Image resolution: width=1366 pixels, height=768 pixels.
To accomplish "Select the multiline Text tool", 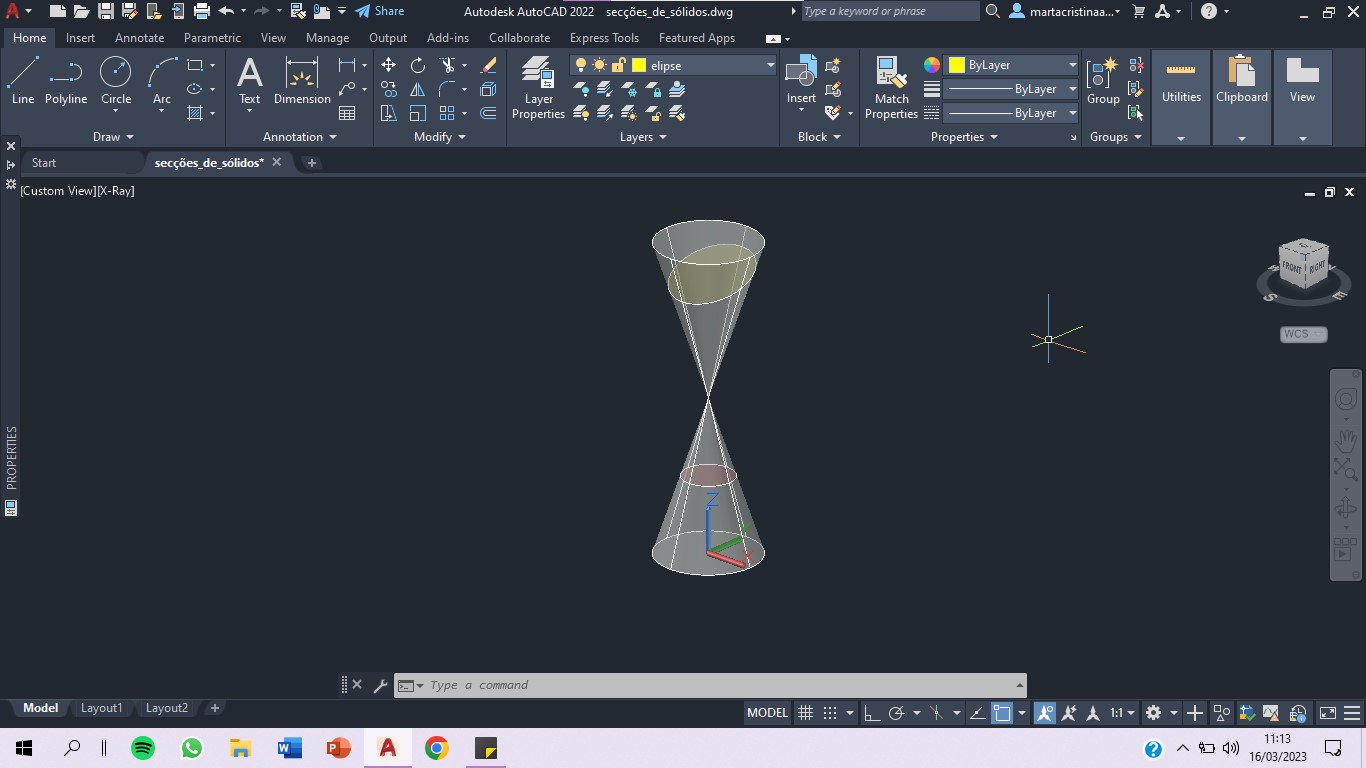I will pos(249,80).
